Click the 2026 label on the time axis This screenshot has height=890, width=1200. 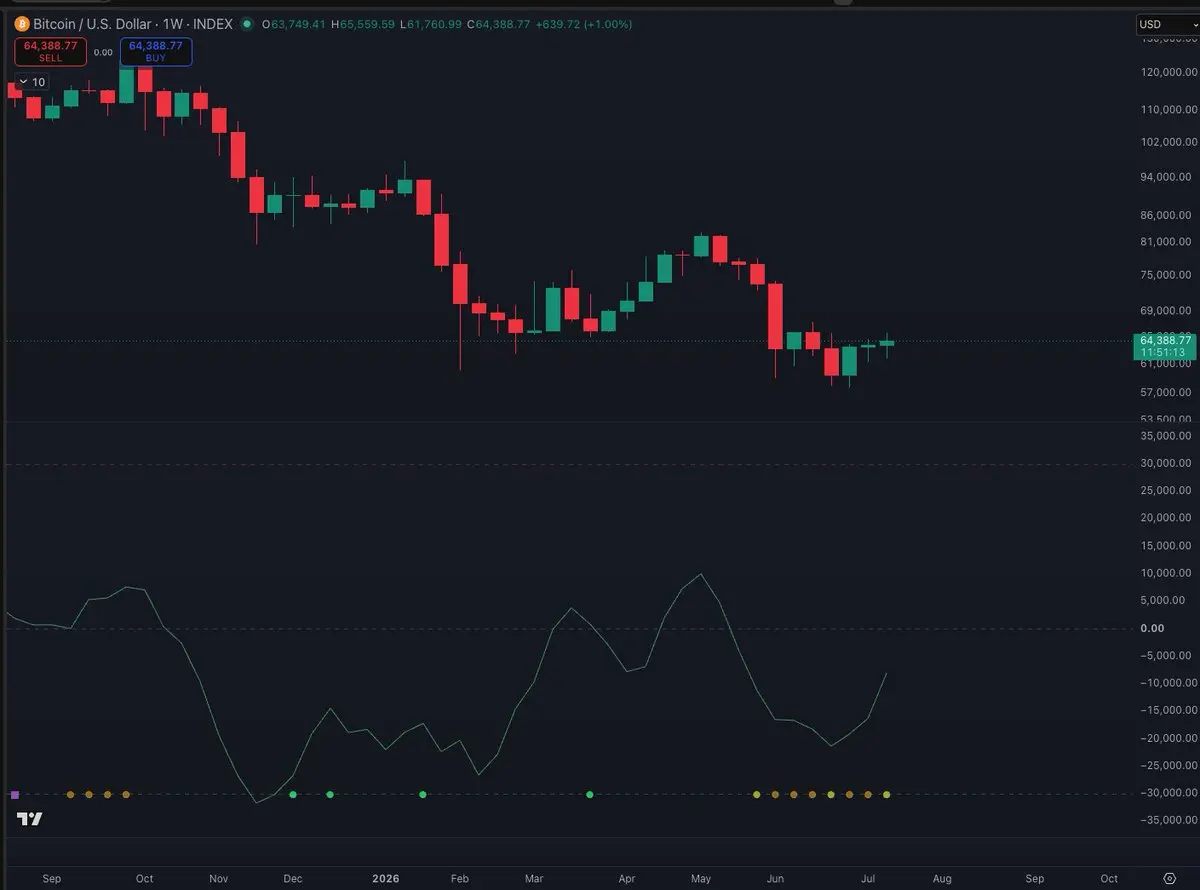click(385, 879)
